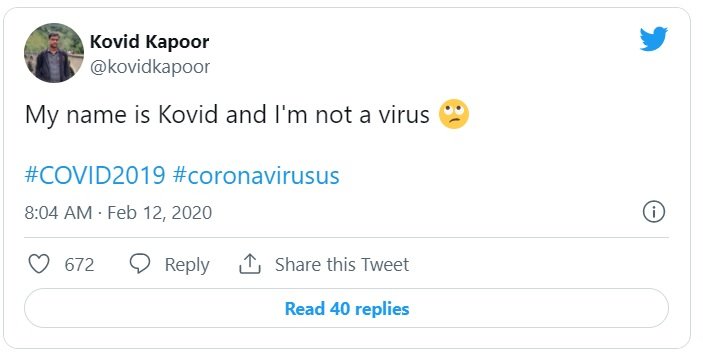This screenshot has width=703, height=364.
Task: Open the Kovid Kapoor display name
Action: (x=149, y=42)
